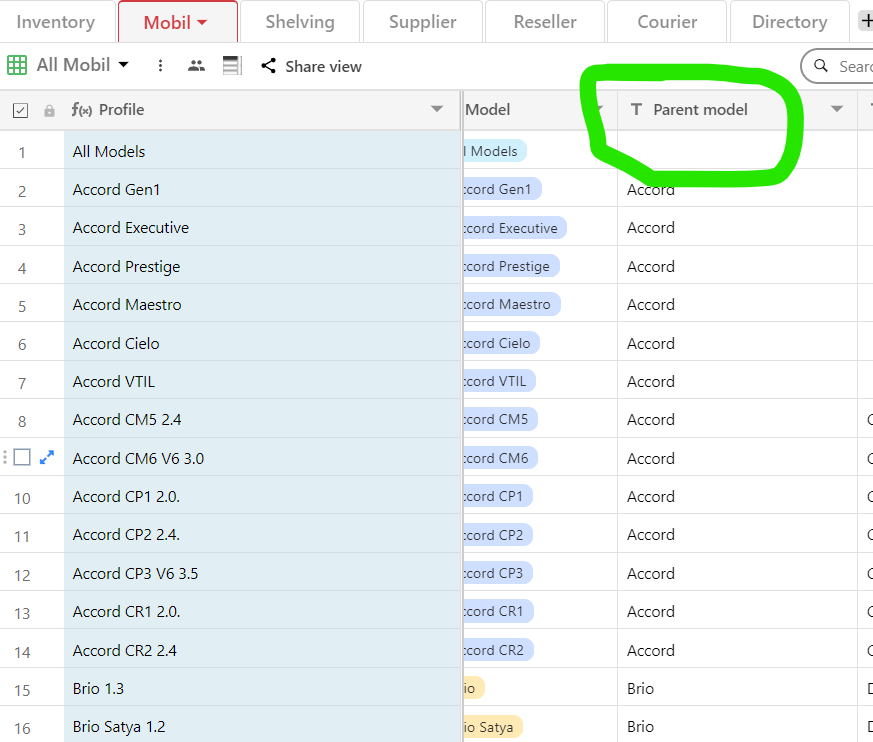Change row height with the row-lines icon
This screenshot has width=873, height=742.
pyautogui.click(x=232, y=66)
